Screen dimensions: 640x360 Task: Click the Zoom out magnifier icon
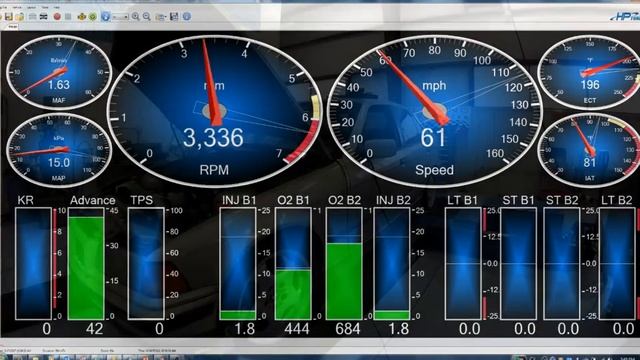tap(147, 17)
